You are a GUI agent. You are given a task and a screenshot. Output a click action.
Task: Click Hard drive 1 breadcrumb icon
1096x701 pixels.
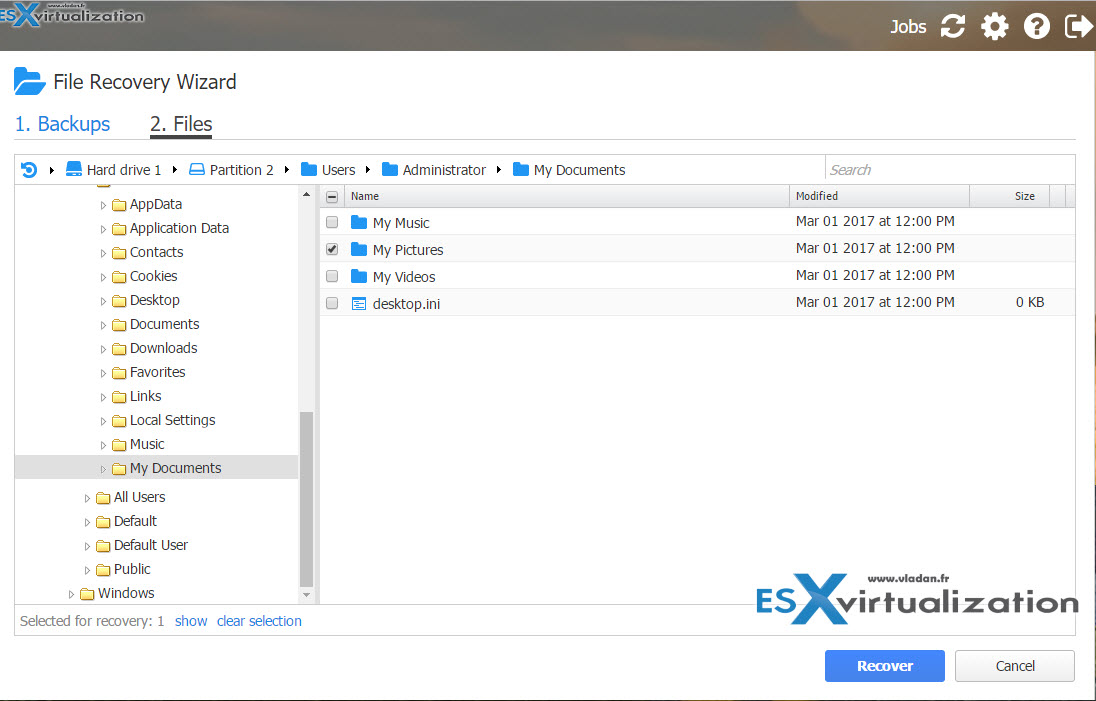73,169
